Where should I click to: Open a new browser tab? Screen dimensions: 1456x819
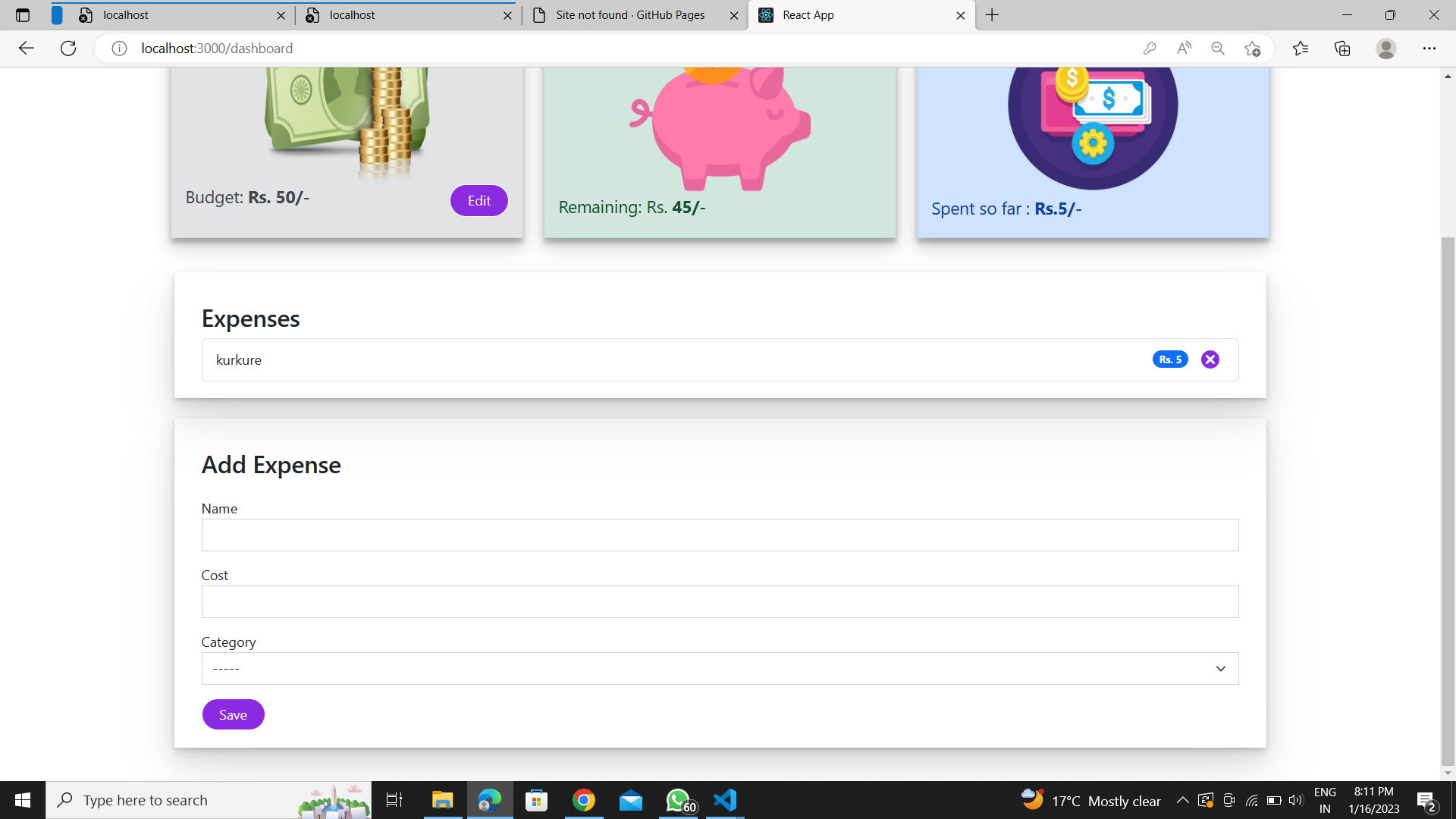click(993, 15)
